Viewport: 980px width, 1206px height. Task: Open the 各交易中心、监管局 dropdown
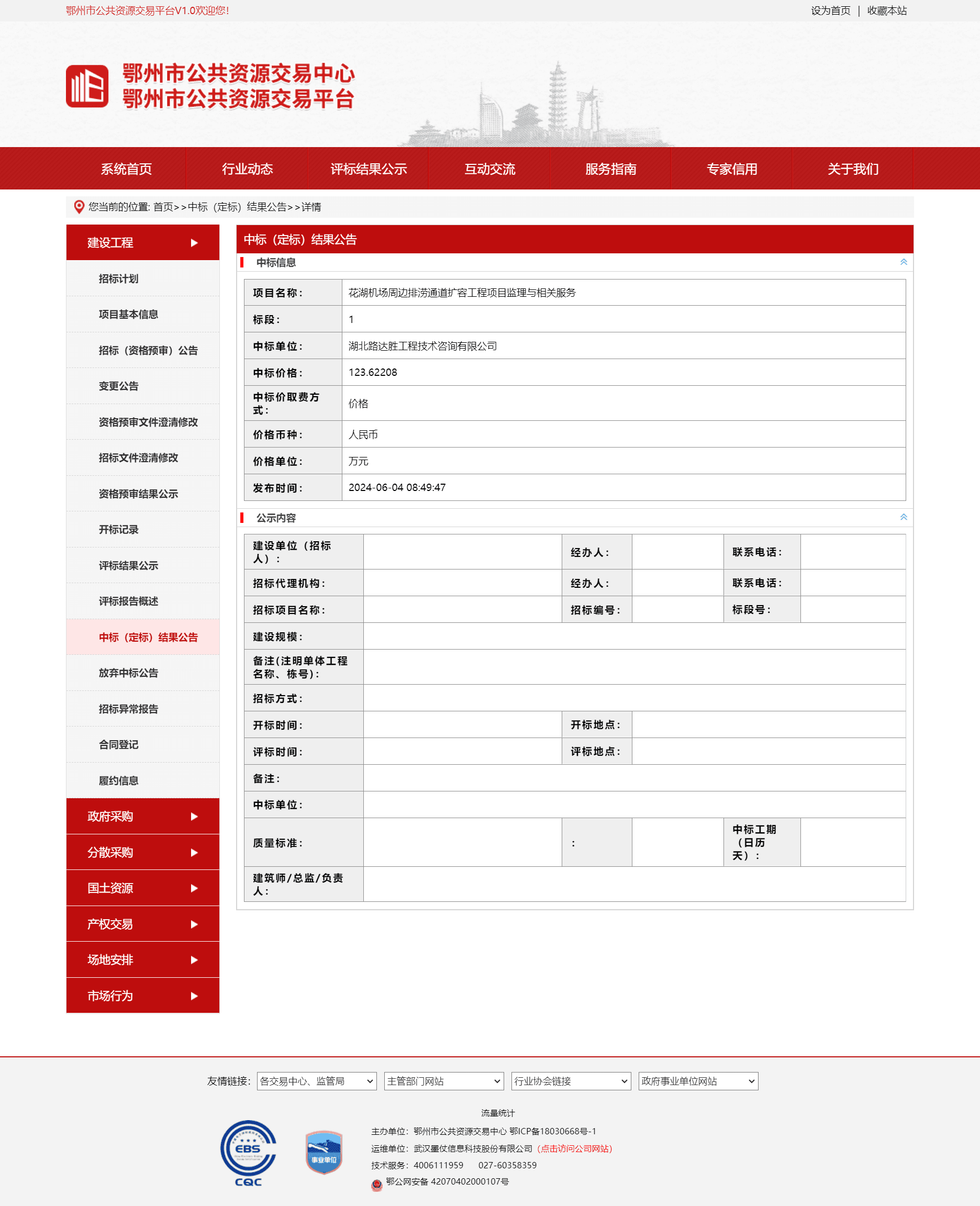(x=316, y=1081)
